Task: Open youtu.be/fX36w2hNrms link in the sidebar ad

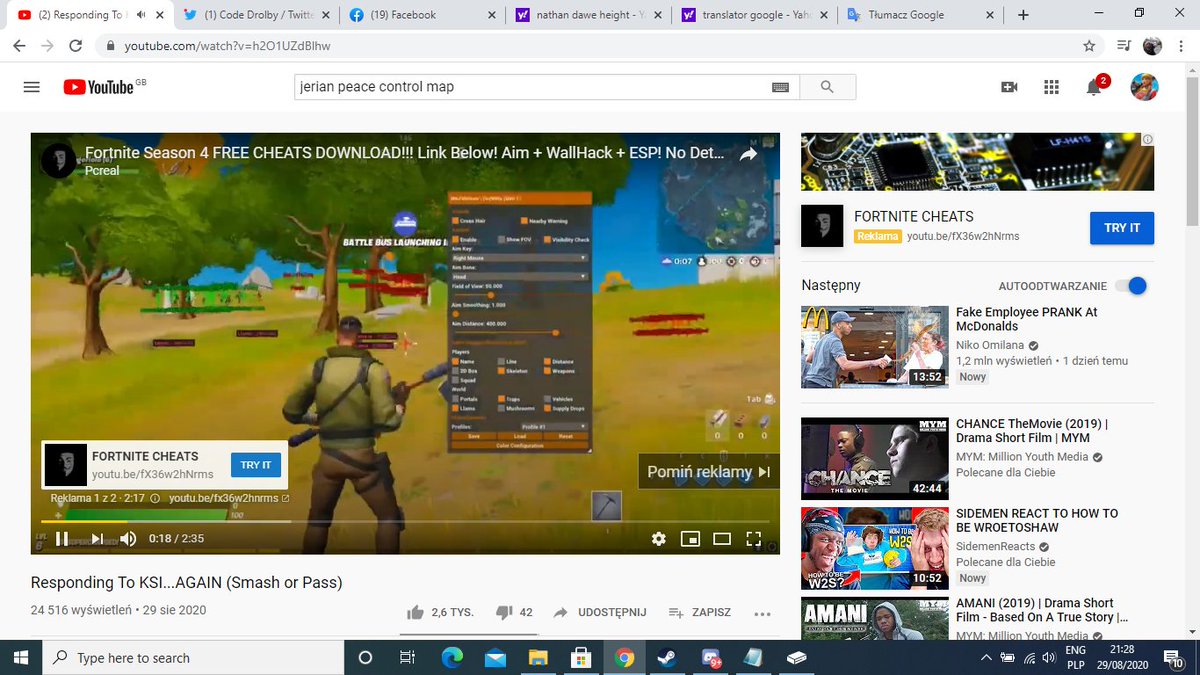Action: tap(963, 237)
